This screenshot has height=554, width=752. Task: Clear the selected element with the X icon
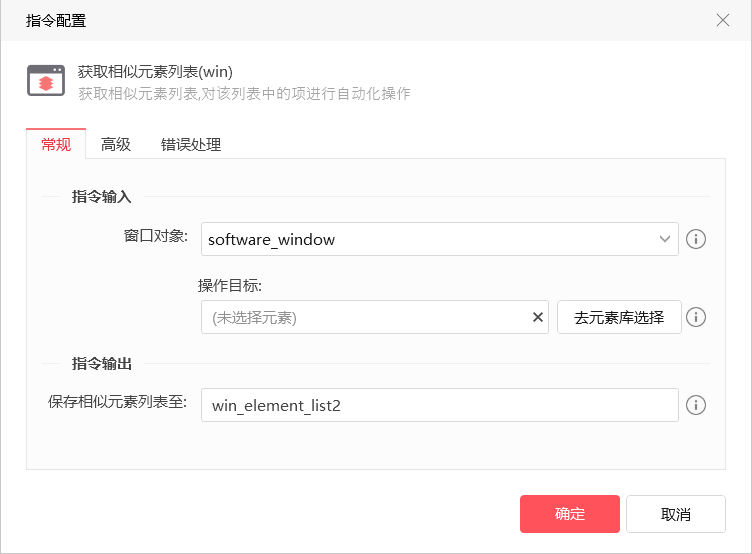(538, 317)
